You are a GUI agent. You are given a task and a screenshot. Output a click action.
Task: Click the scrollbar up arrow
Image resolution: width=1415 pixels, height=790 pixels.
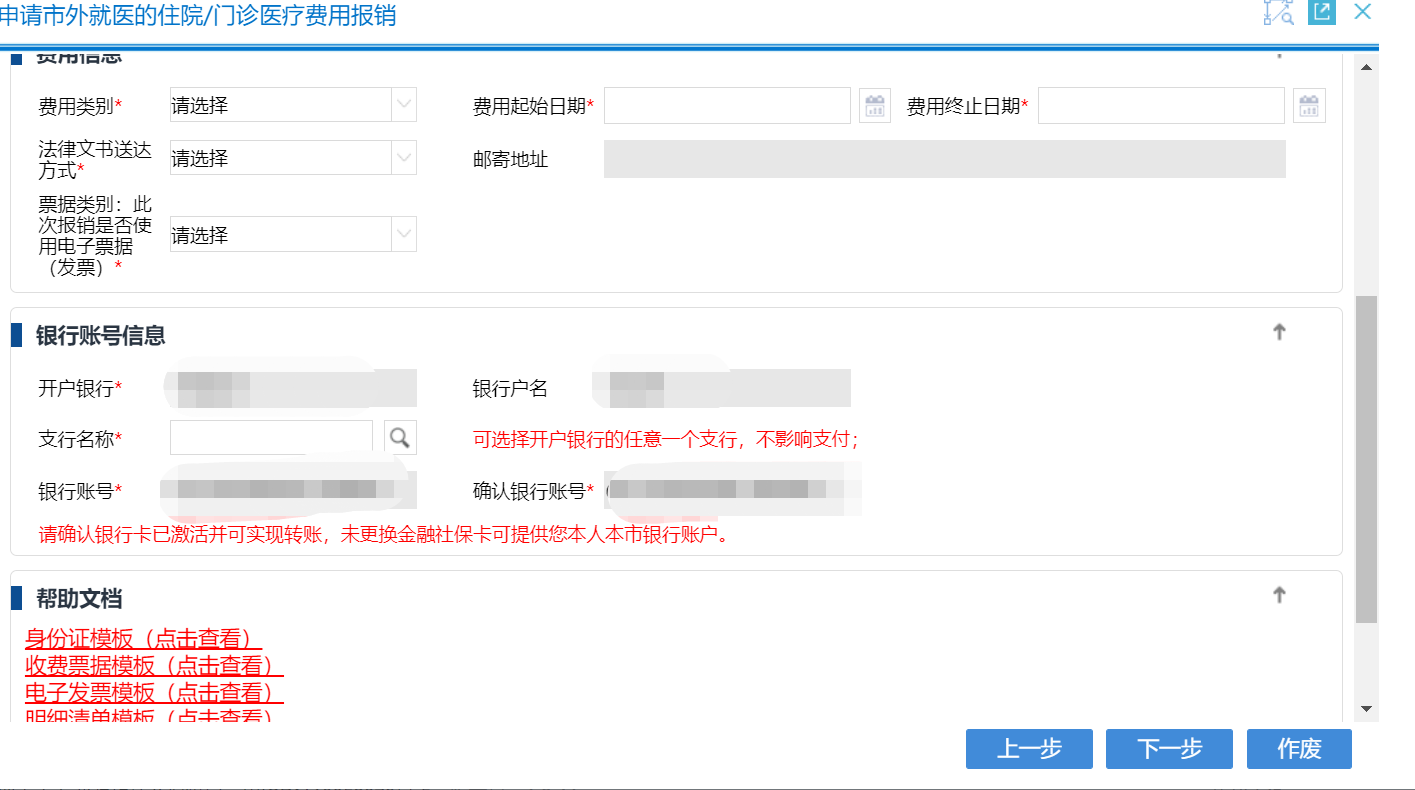point(1367,66)
